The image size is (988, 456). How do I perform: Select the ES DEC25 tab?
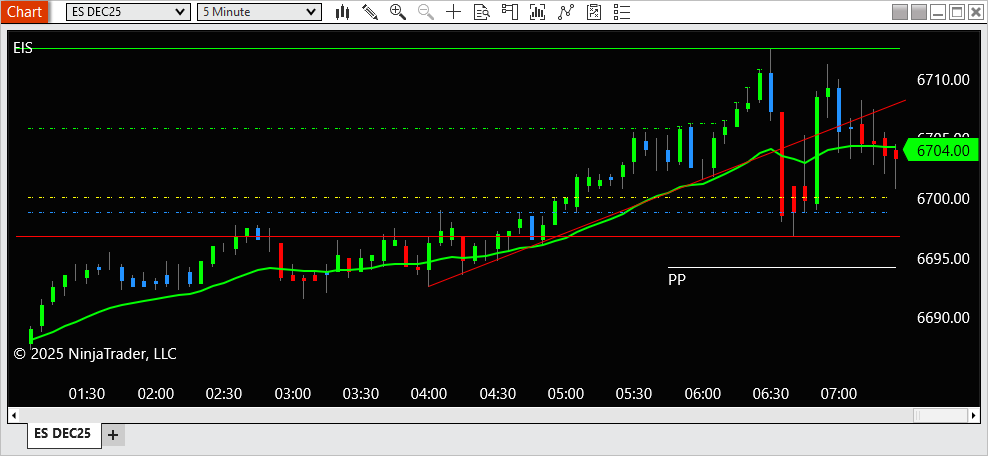[x=62, y=433]
